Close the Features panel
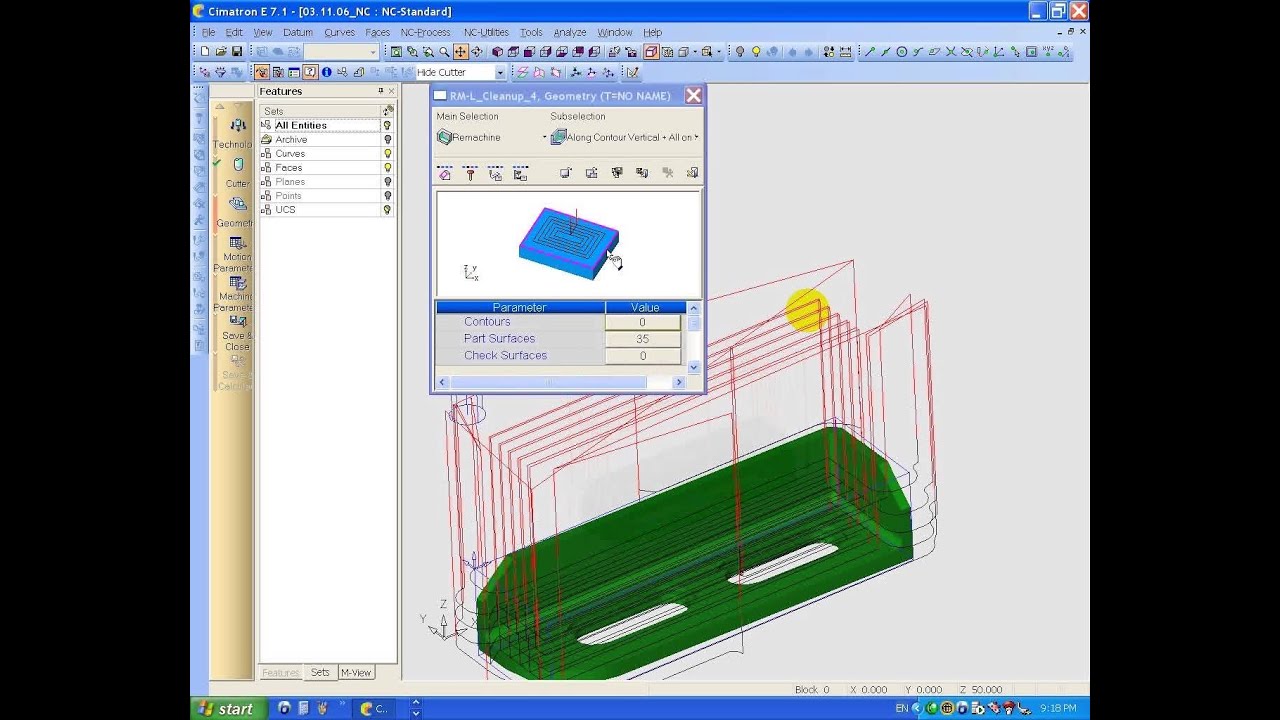1280x720 pixels. pyautogui.click(x=391, y=91)
